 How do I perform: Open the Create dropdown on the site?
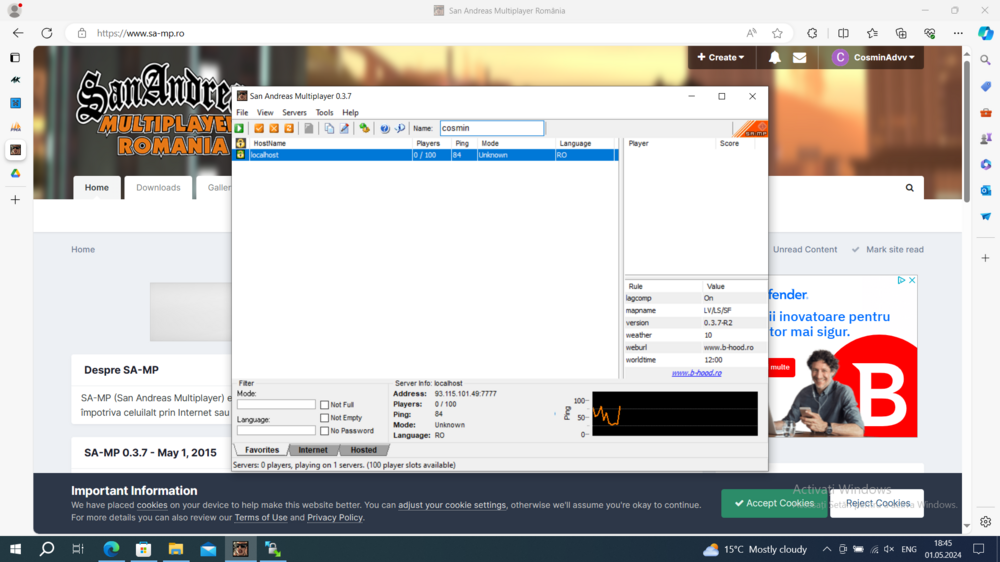[721, 57]
